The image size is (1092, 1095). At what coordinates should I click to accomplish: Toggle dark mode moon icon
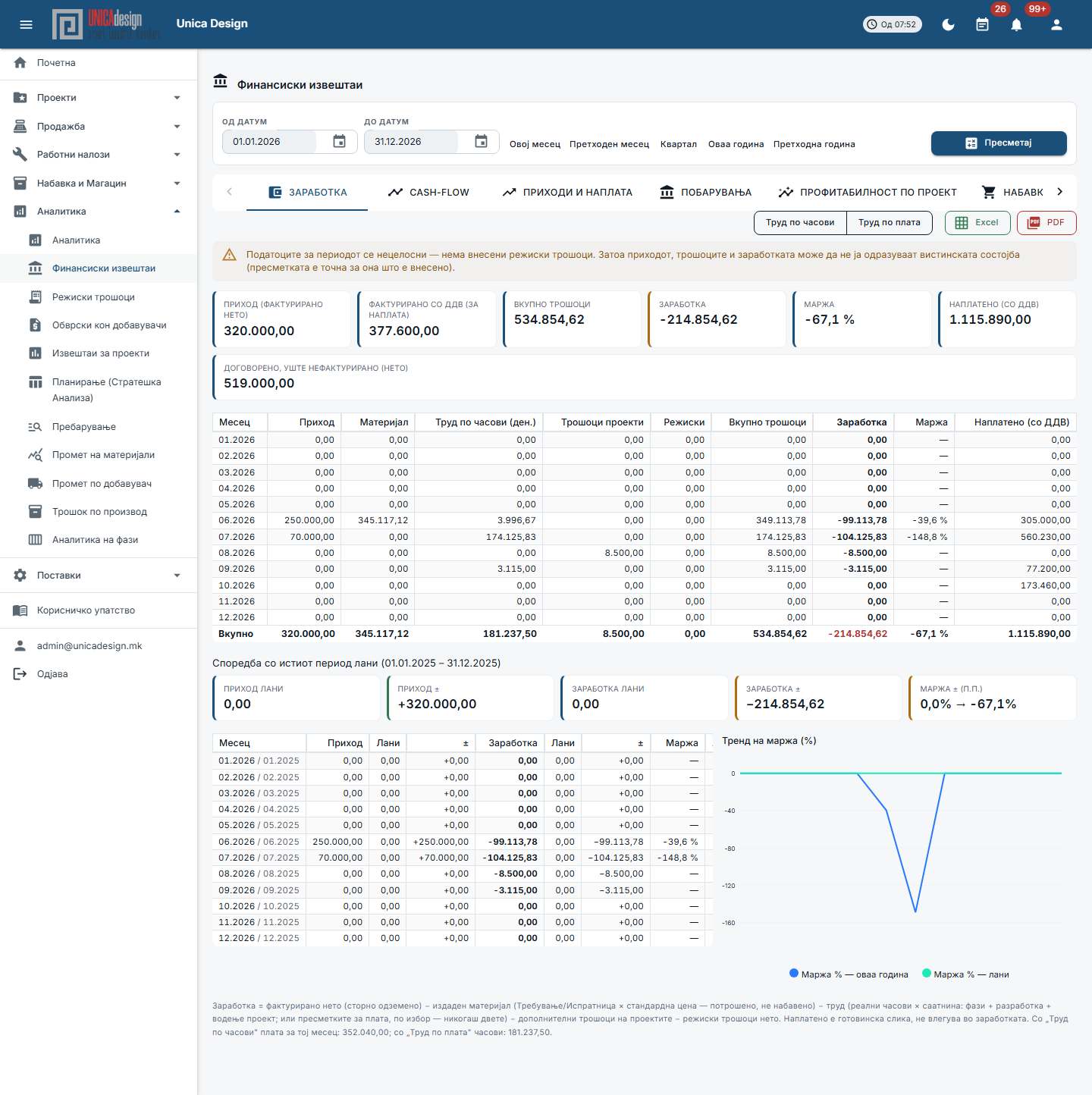click(x=948, y=24)
